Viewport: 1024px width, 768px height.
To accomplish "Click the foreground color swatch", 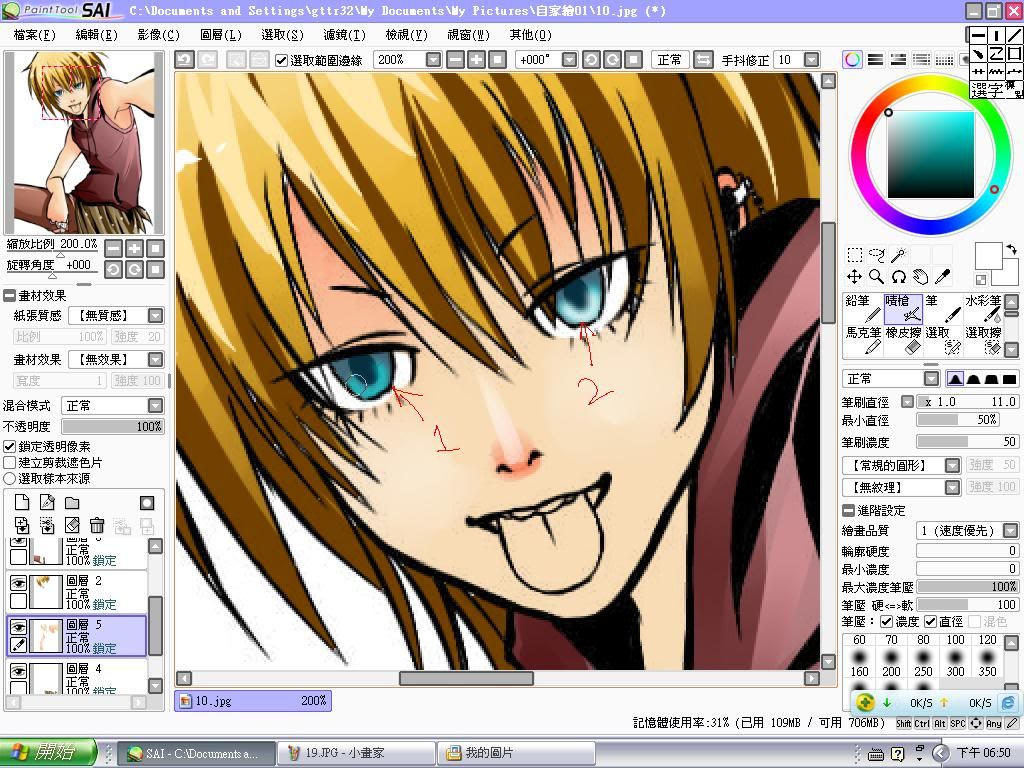I will (987, 255).
